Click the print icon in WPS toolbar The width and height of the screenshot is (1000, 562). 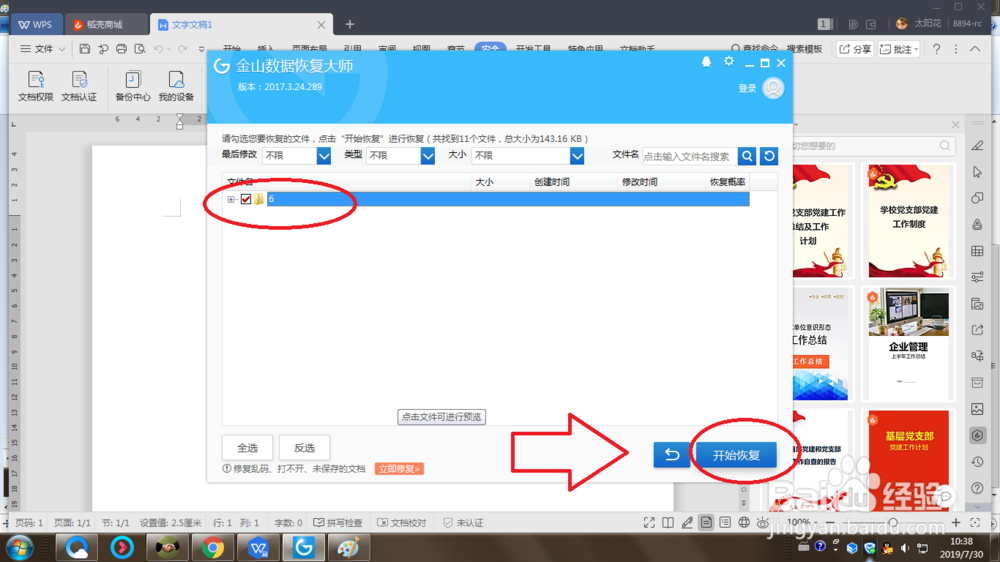(121, 49)
